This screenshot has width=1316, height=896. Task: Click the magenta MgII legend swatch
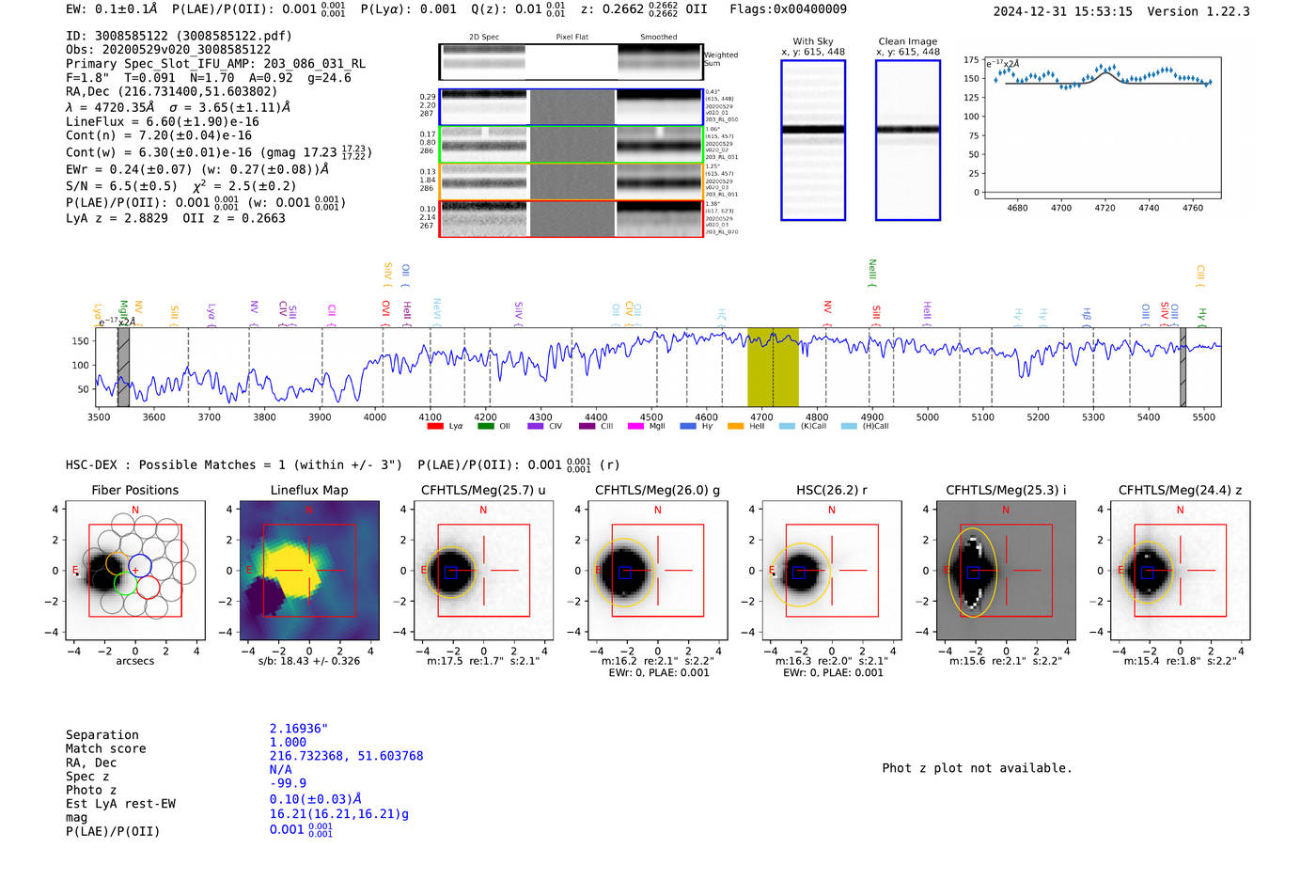(x=636, y=427)
